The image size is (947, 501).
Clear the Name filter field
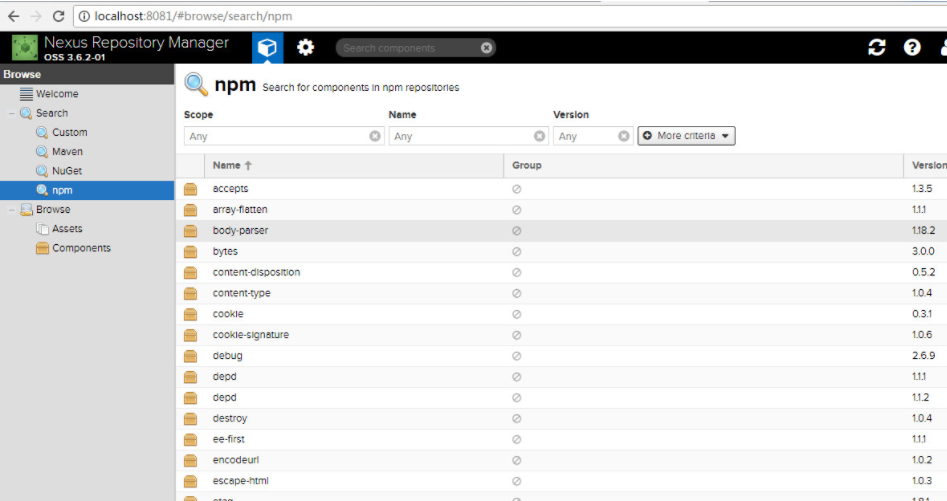tap(539, 136)
